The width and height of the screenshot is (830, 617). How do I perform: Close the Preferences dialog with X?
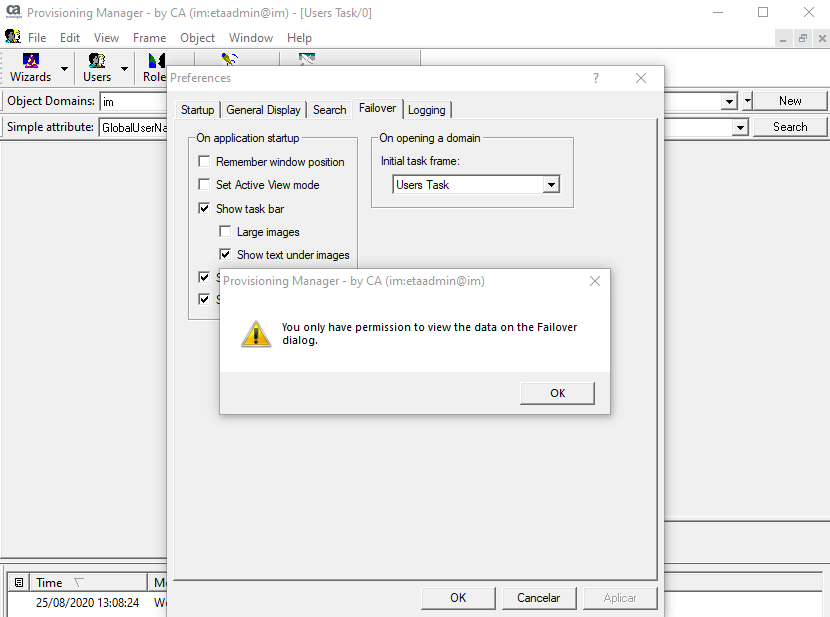[x=641, y=78]
